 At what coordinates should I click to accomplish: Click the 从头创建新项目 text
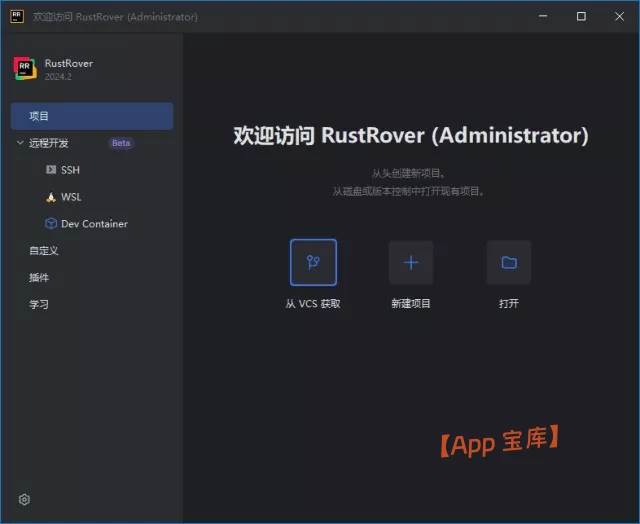[x=409, y=173]
